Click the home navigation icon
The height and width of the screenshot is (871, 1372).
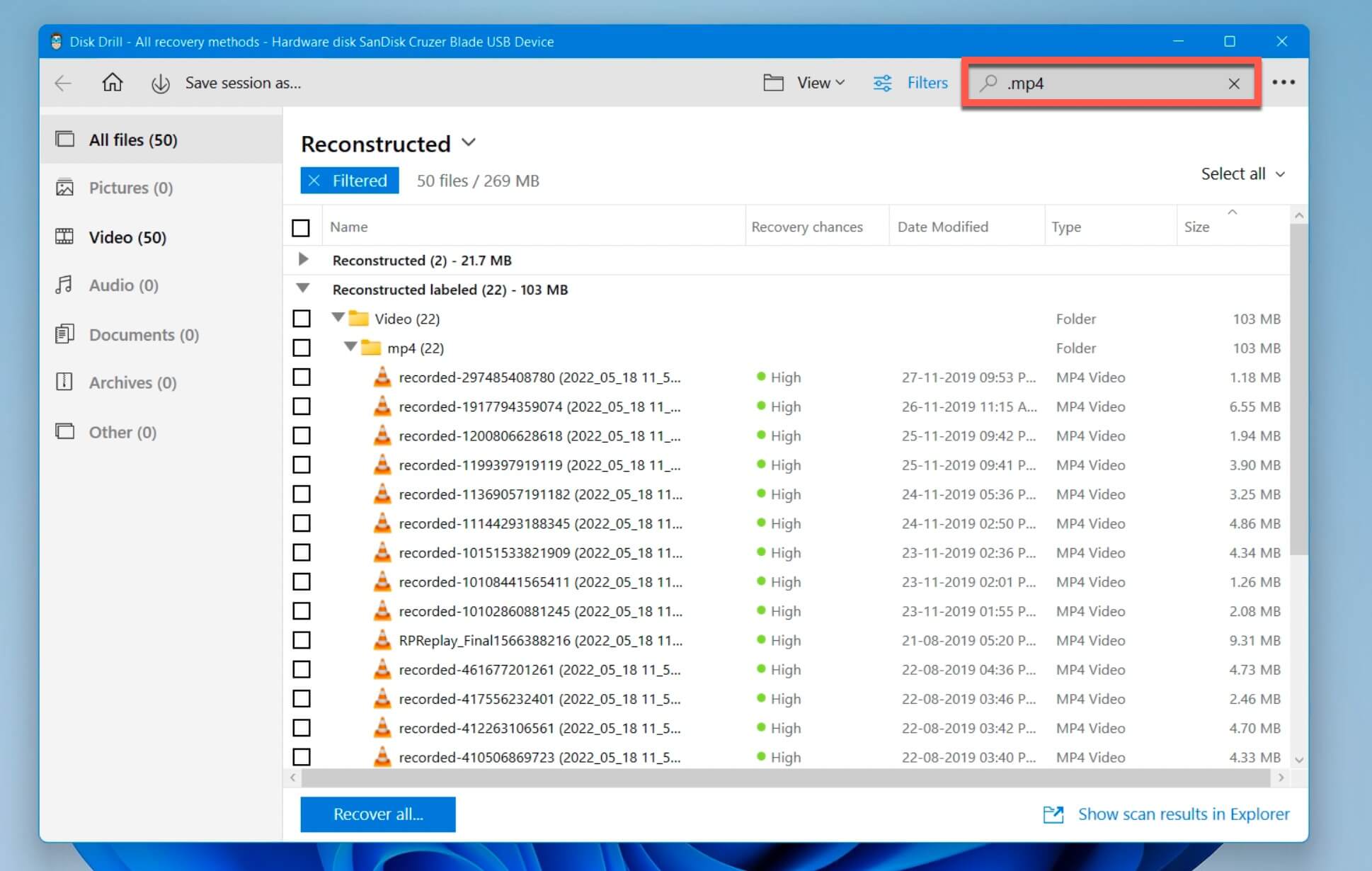point(111,83)
